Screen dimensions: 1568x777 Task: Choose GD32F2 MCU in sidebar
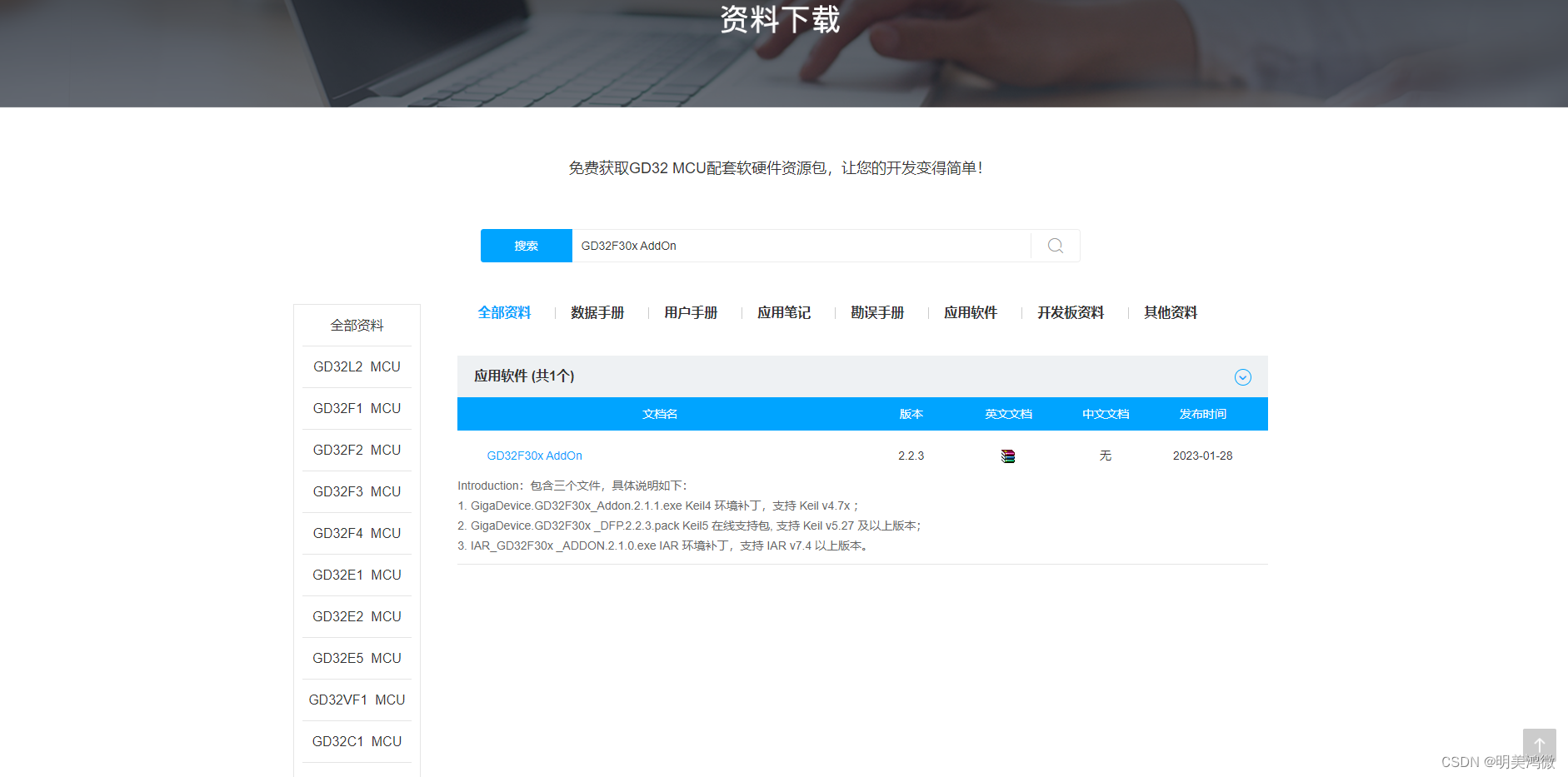click(357, 450)
